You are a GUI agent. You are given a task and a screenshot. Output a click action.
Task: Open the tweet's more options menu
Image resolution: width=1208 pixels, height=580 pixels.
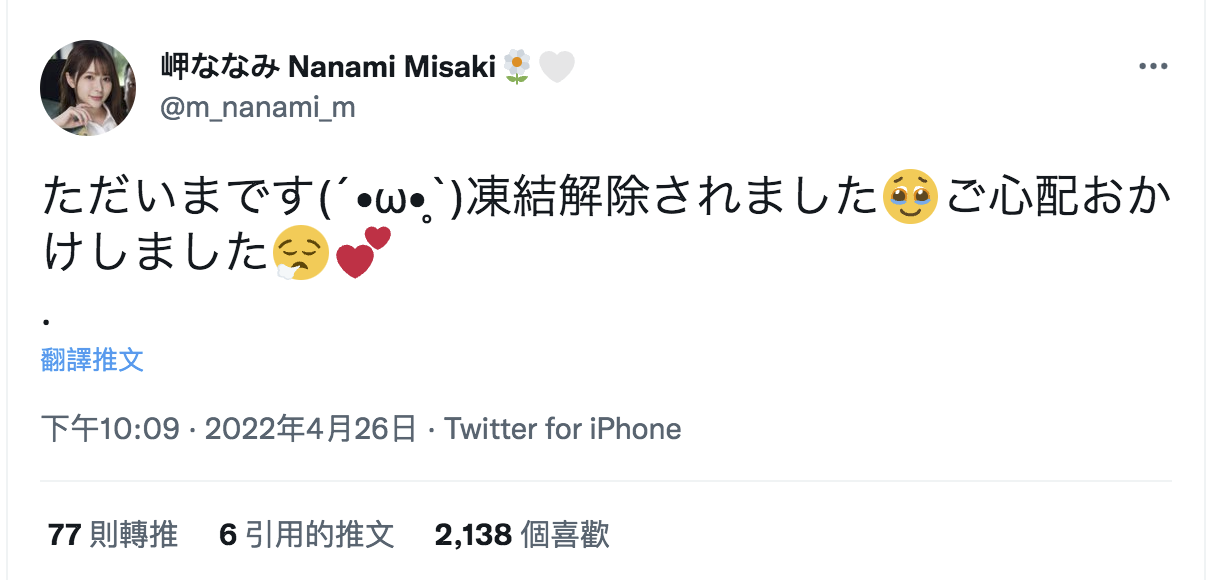click(x=1153, y=67)
